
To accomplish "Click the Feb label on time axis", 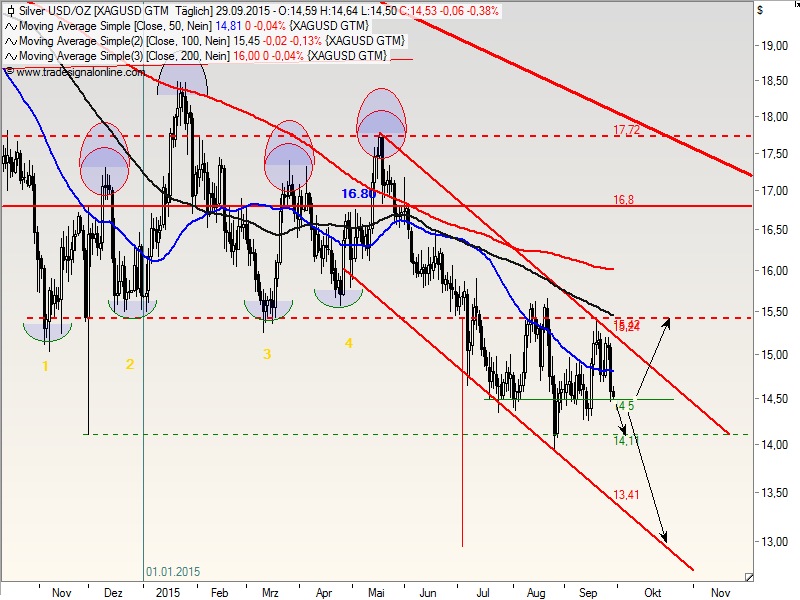I will (219, 593).
